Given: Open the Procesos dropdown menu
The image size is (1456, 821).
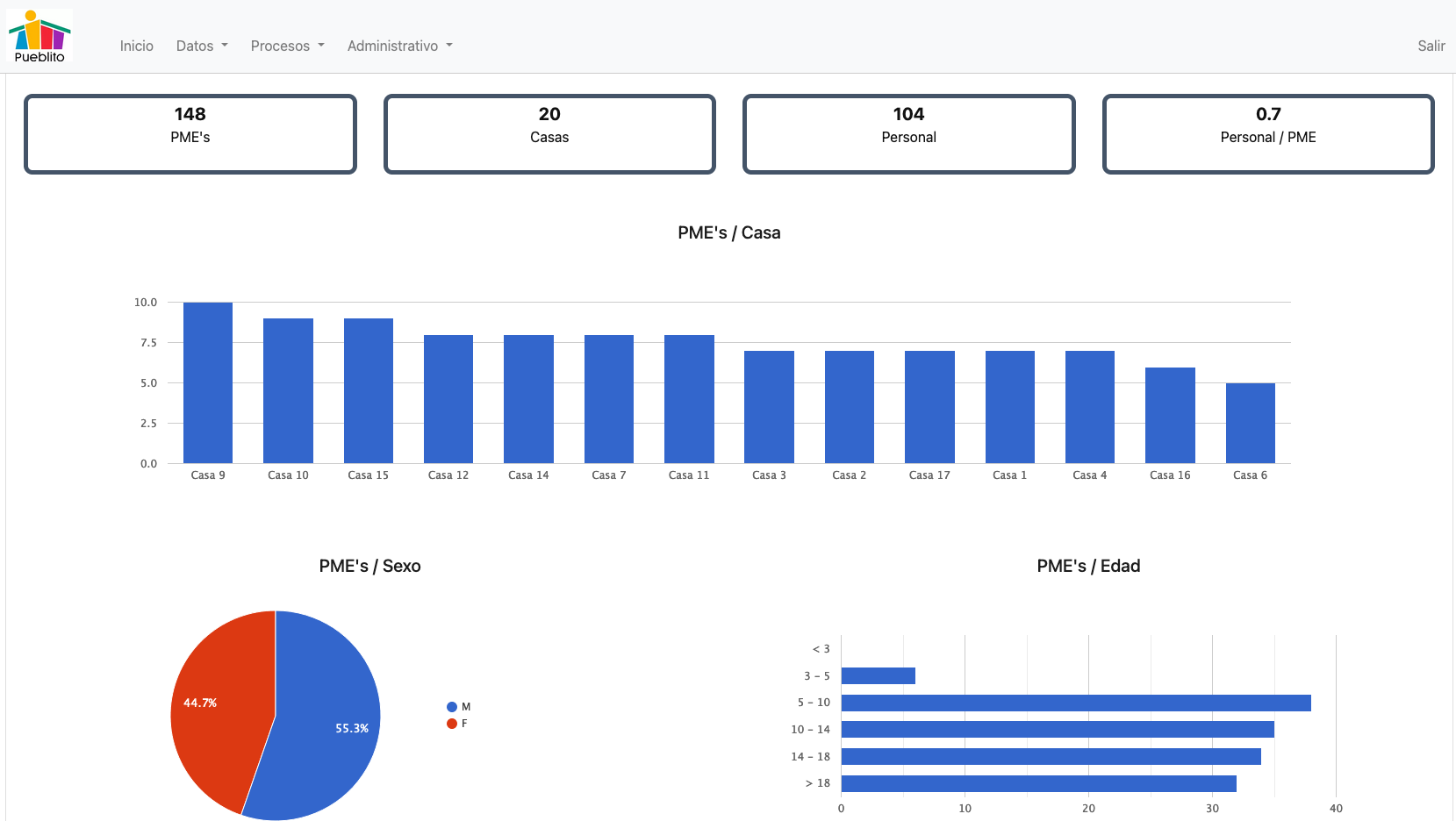Looking at the screenshot, I should 287,46.
